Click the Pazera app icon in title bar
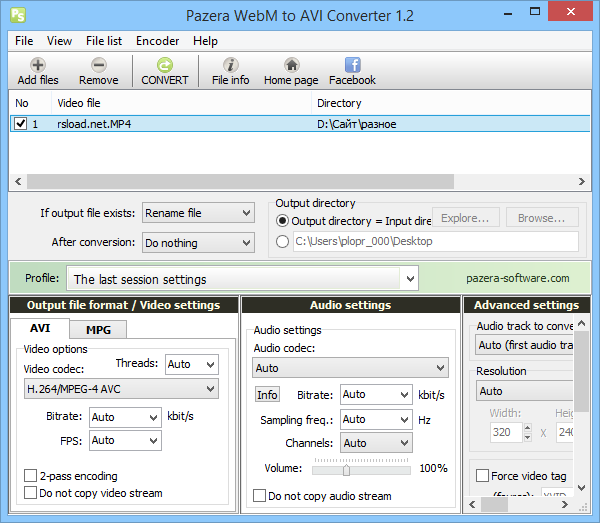 pyautogui.click(x=18, y=15)
